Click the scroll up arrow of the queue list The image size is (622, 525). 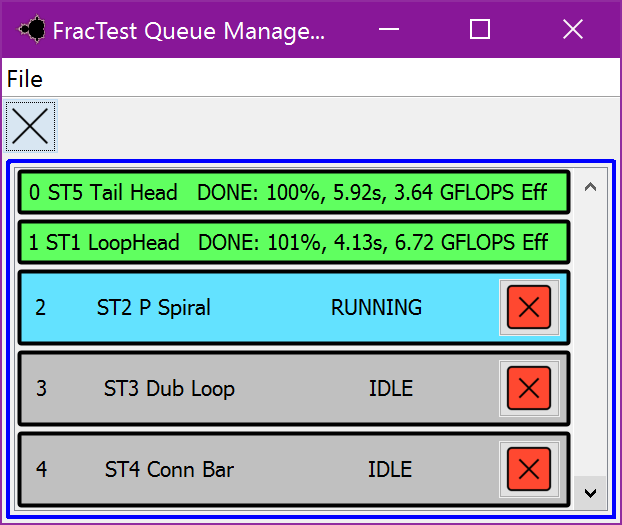(x=591, y=187)
